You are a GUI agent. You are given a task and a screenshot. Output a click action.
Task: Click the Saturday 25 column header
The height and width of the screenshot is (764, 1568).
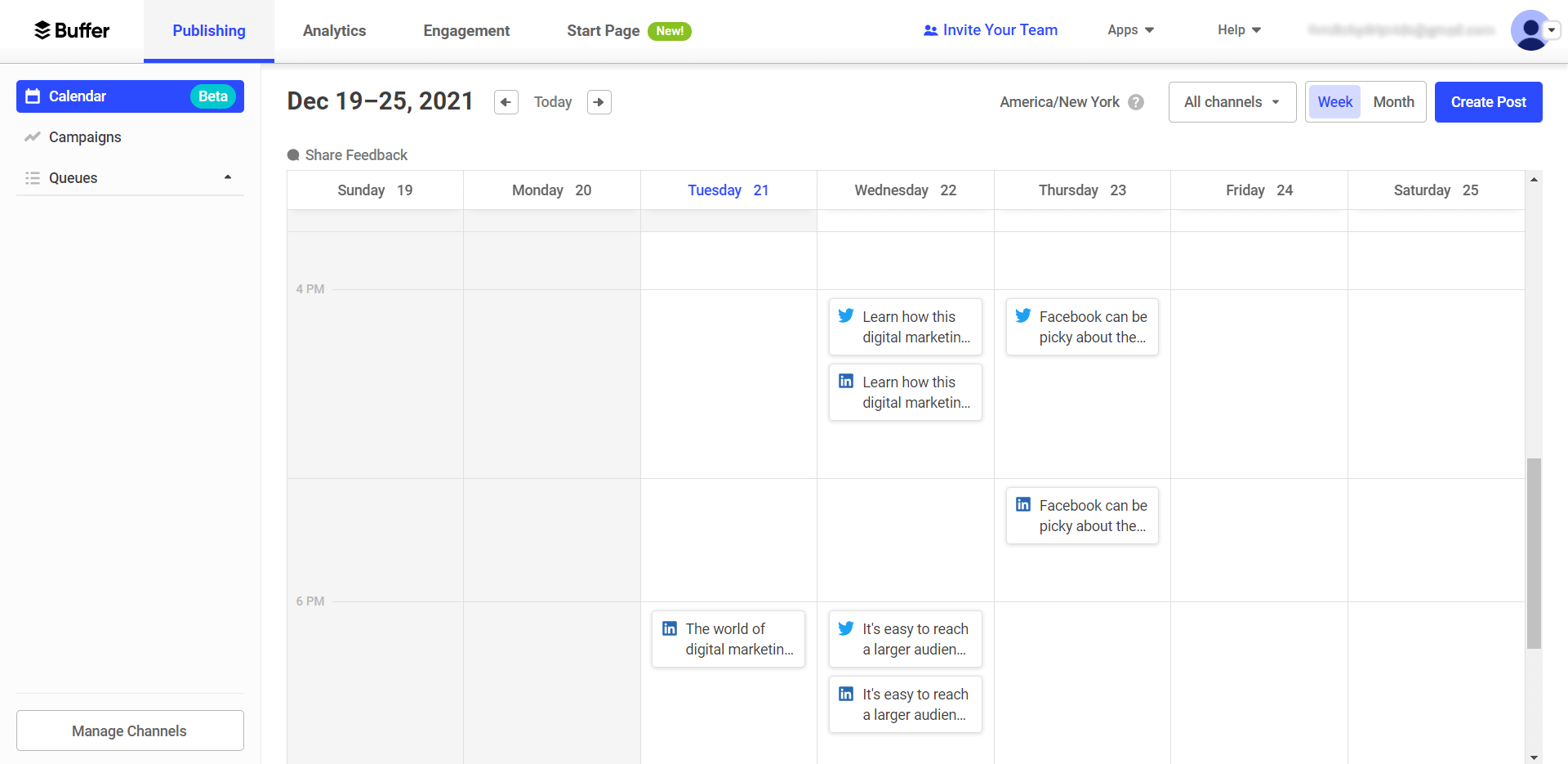coord(1436,190)
